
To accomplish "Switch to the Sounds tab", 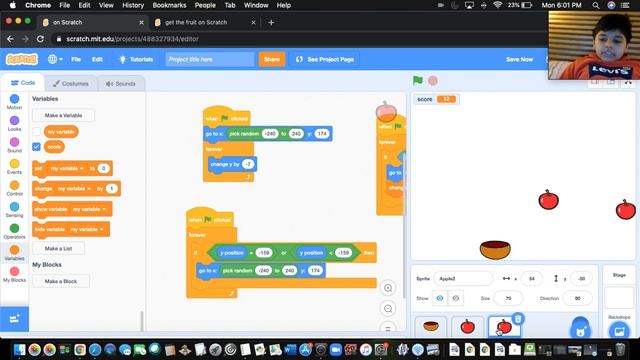I will (120, 83).
